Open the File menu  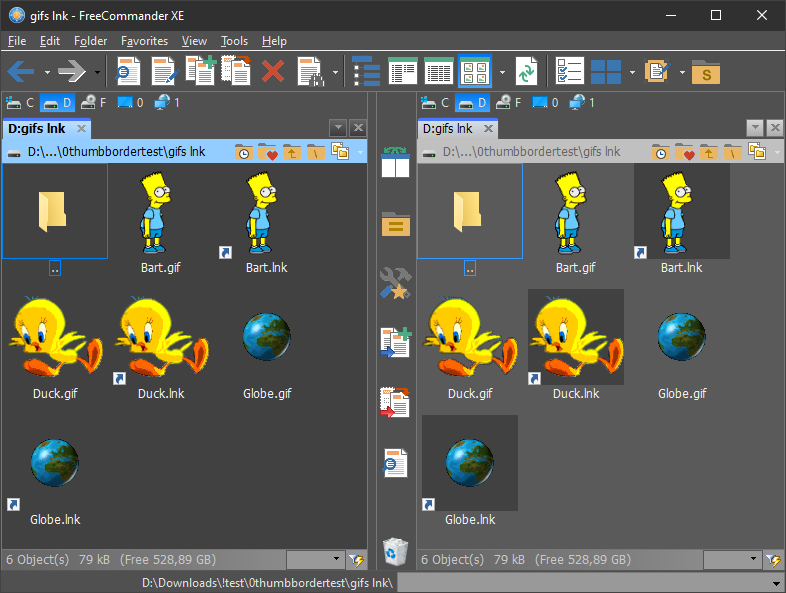(17, 41)
